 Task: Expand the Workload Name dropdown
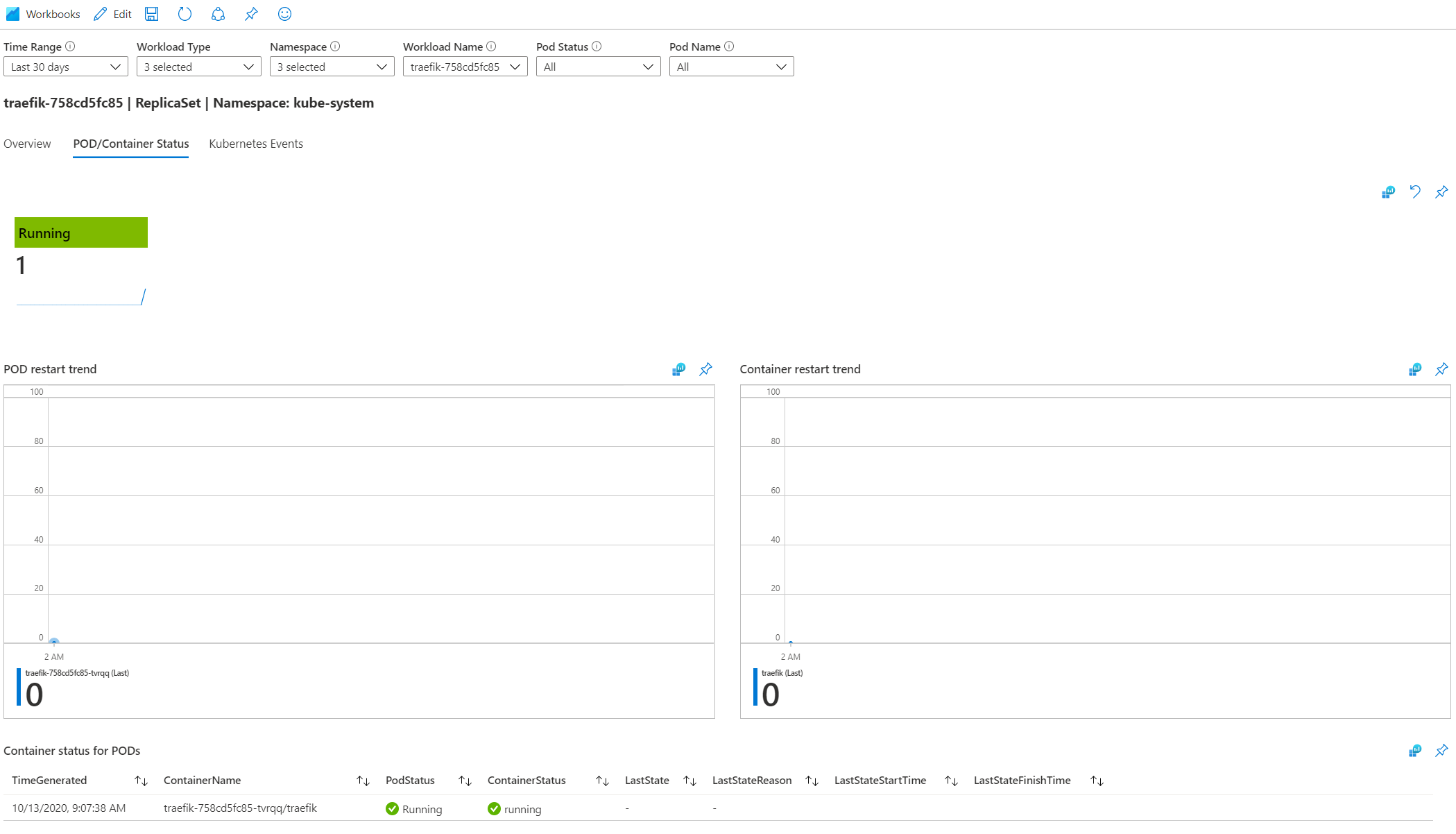(x=465, y=67)
